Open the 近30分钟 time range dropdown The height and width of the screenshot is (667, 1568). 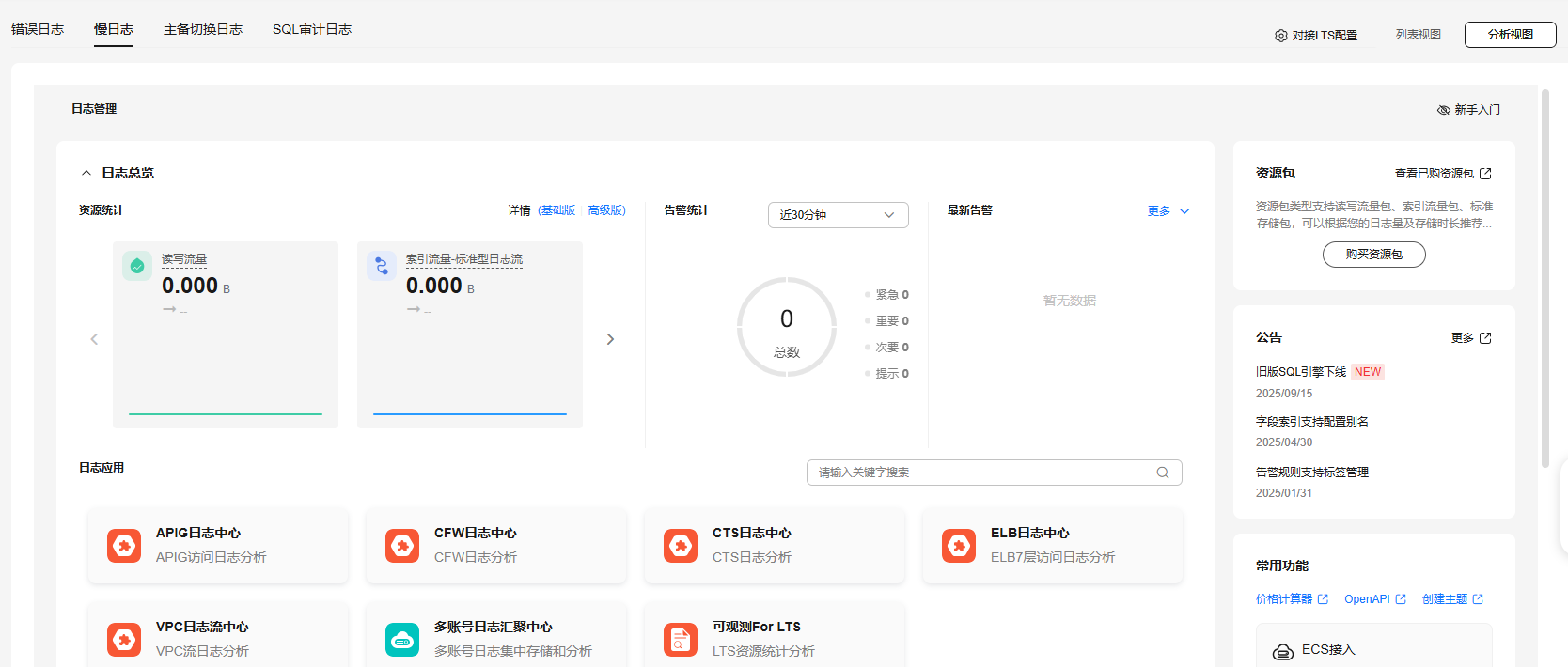click(838, 215)
